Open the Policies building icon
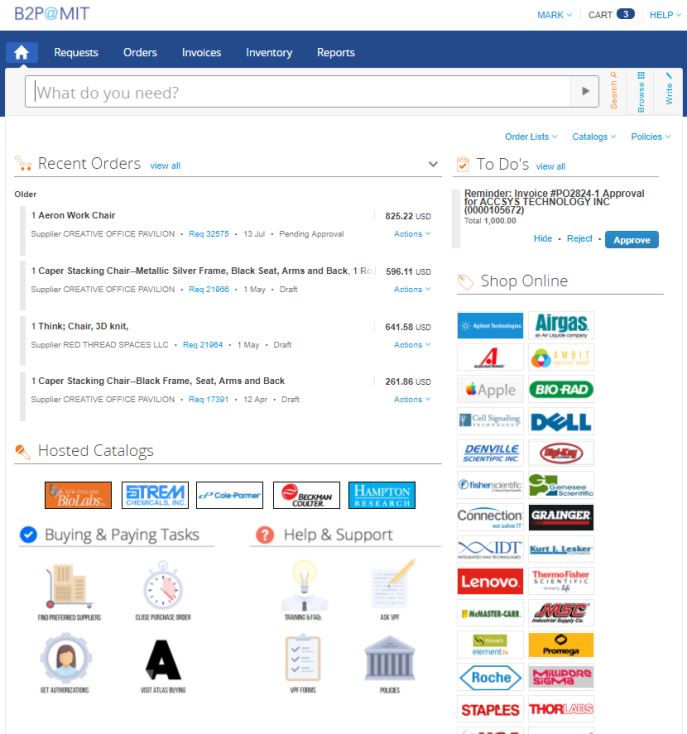Viewport: 687px width, 734px height. [389, 660]
